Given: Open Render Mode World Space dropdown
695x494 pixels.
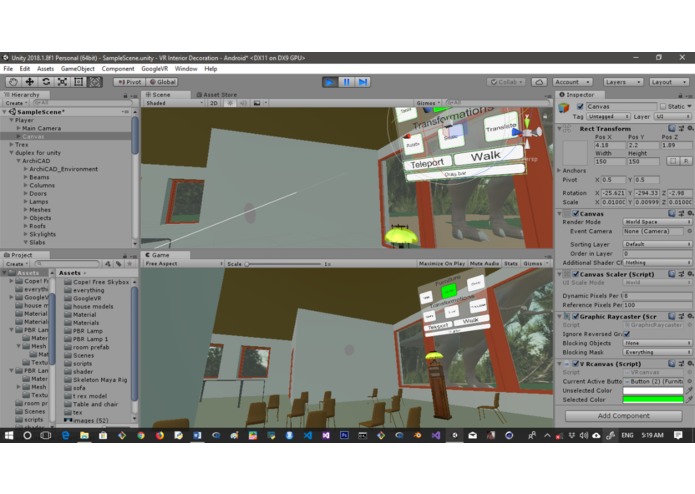Looking at the screenshot, I should (657, 222).
